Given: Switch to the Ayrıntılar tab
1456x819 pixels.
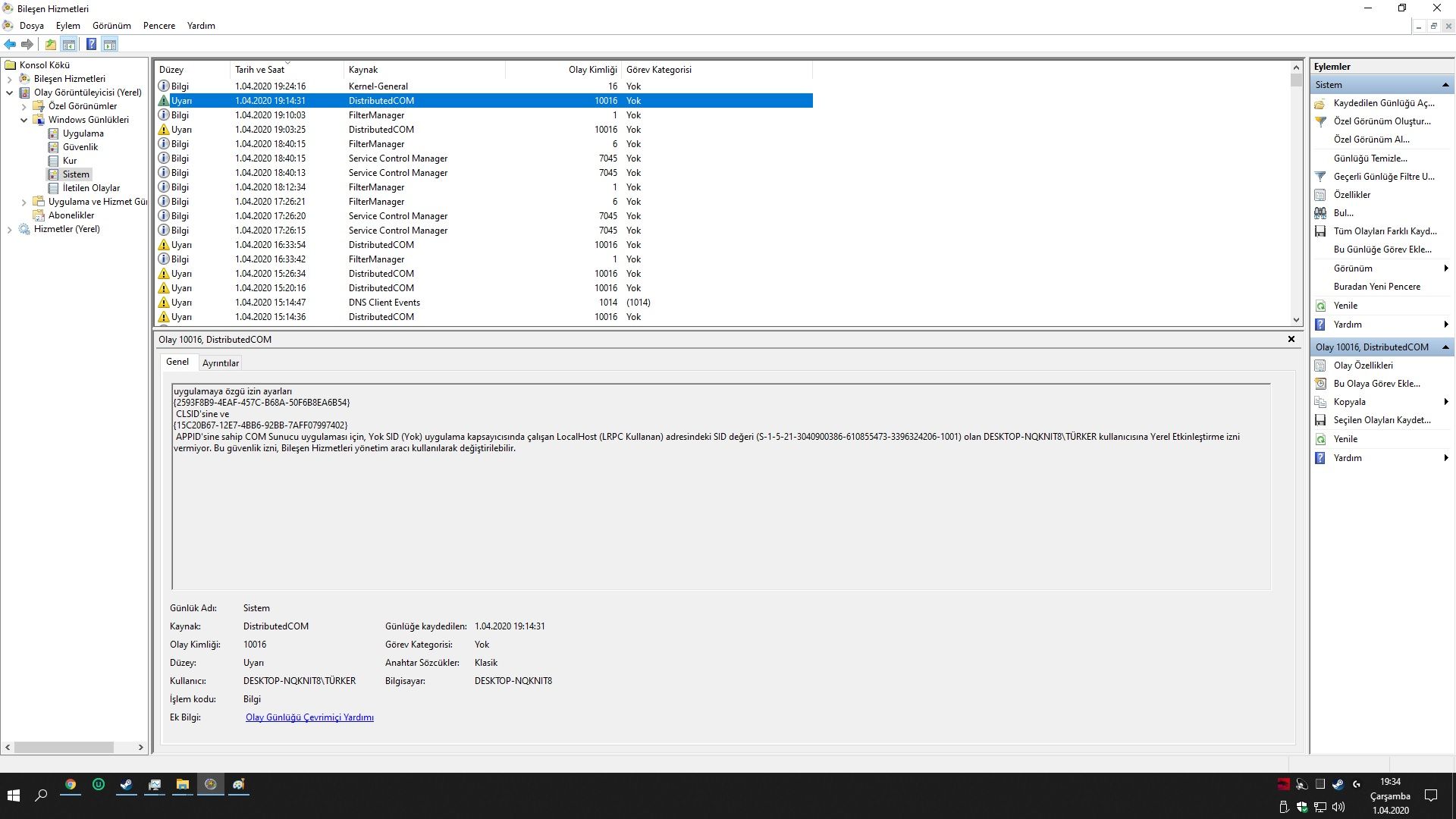Looking at the screenshot, I should click(220, 363).
